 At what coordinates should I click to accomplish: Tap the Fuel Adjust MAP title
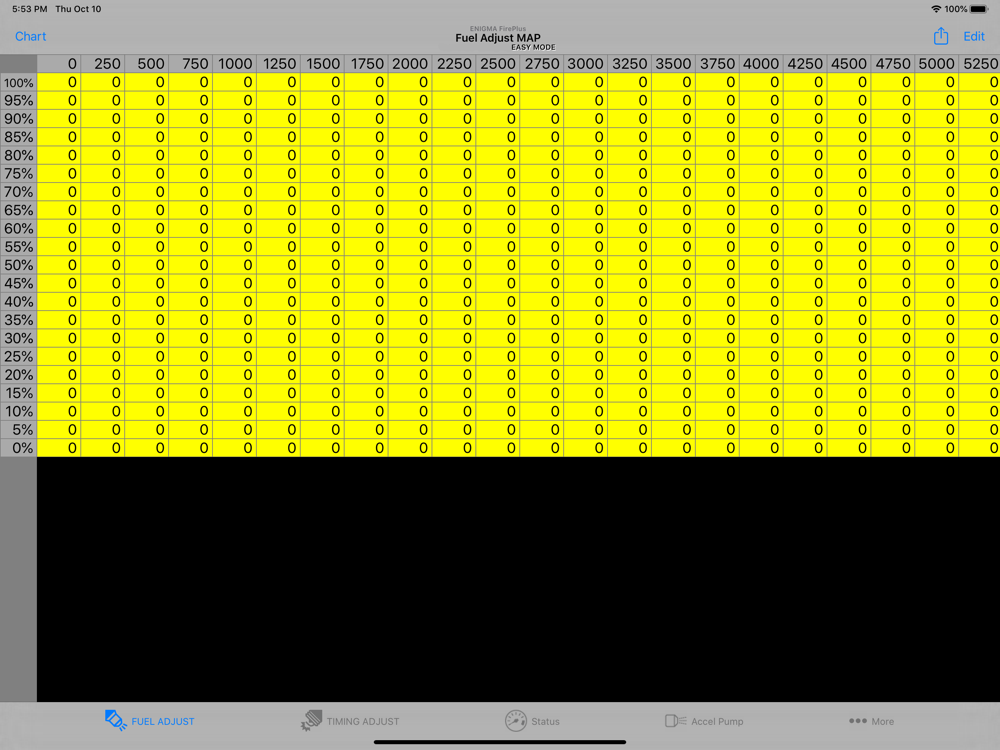tap(497, 38)
